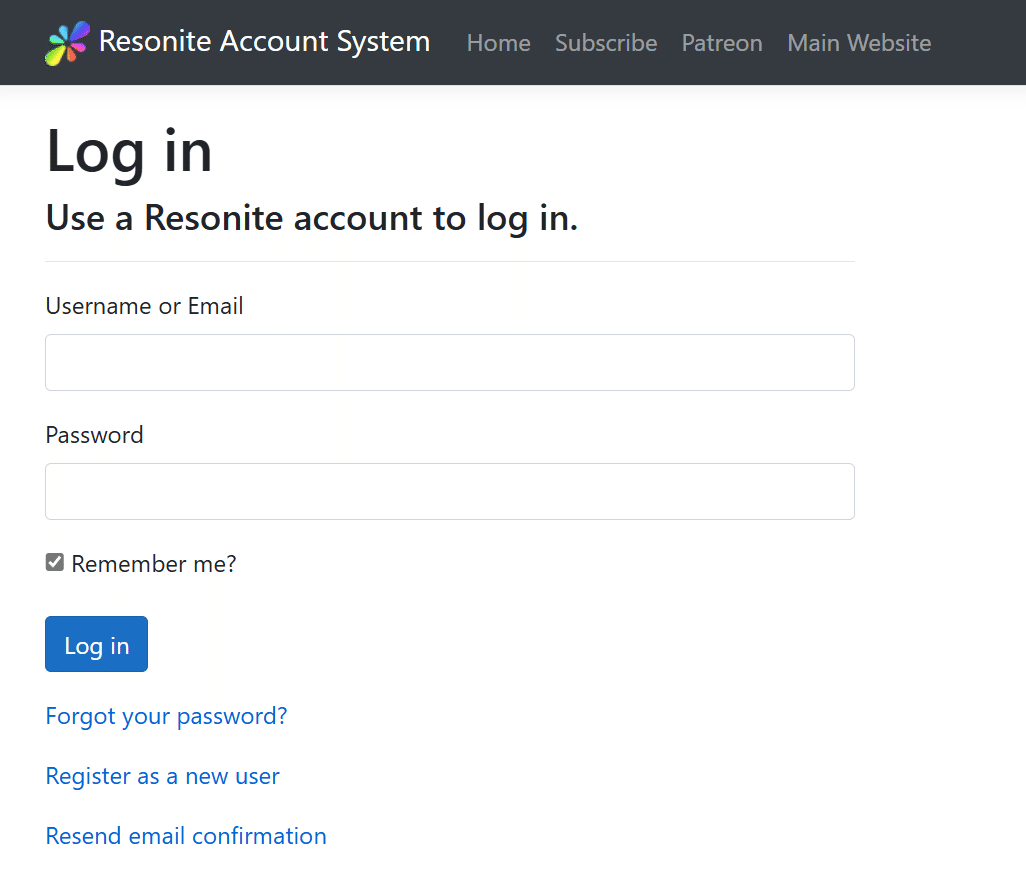
Task: Focus the Password input field
Action: pos(450,492)
